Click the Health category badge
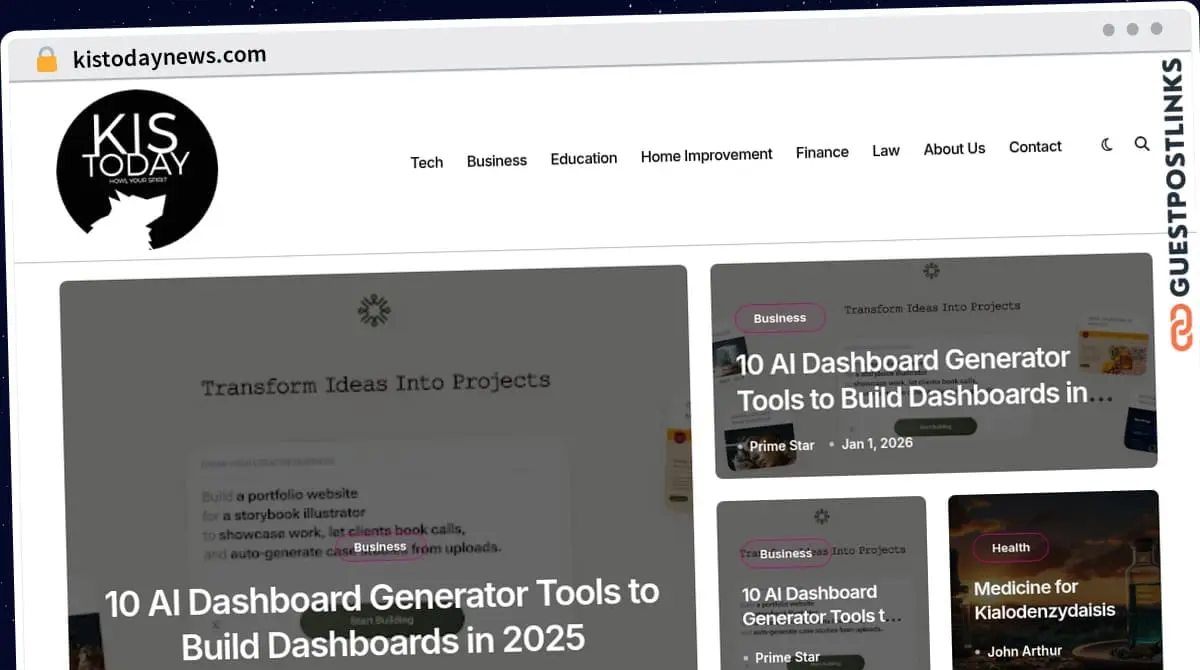The image size is (1200, 670). coord(1010,547)
